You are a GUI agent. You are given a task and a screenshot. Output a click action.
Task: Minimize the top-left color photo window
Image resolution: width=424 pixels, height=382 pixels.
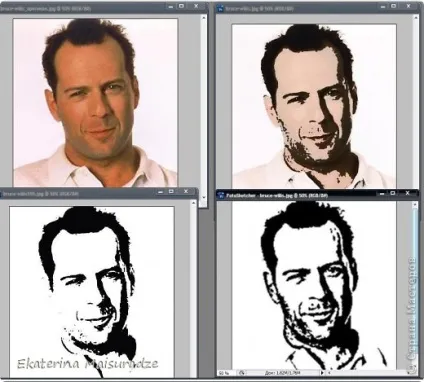pos(171,6)
